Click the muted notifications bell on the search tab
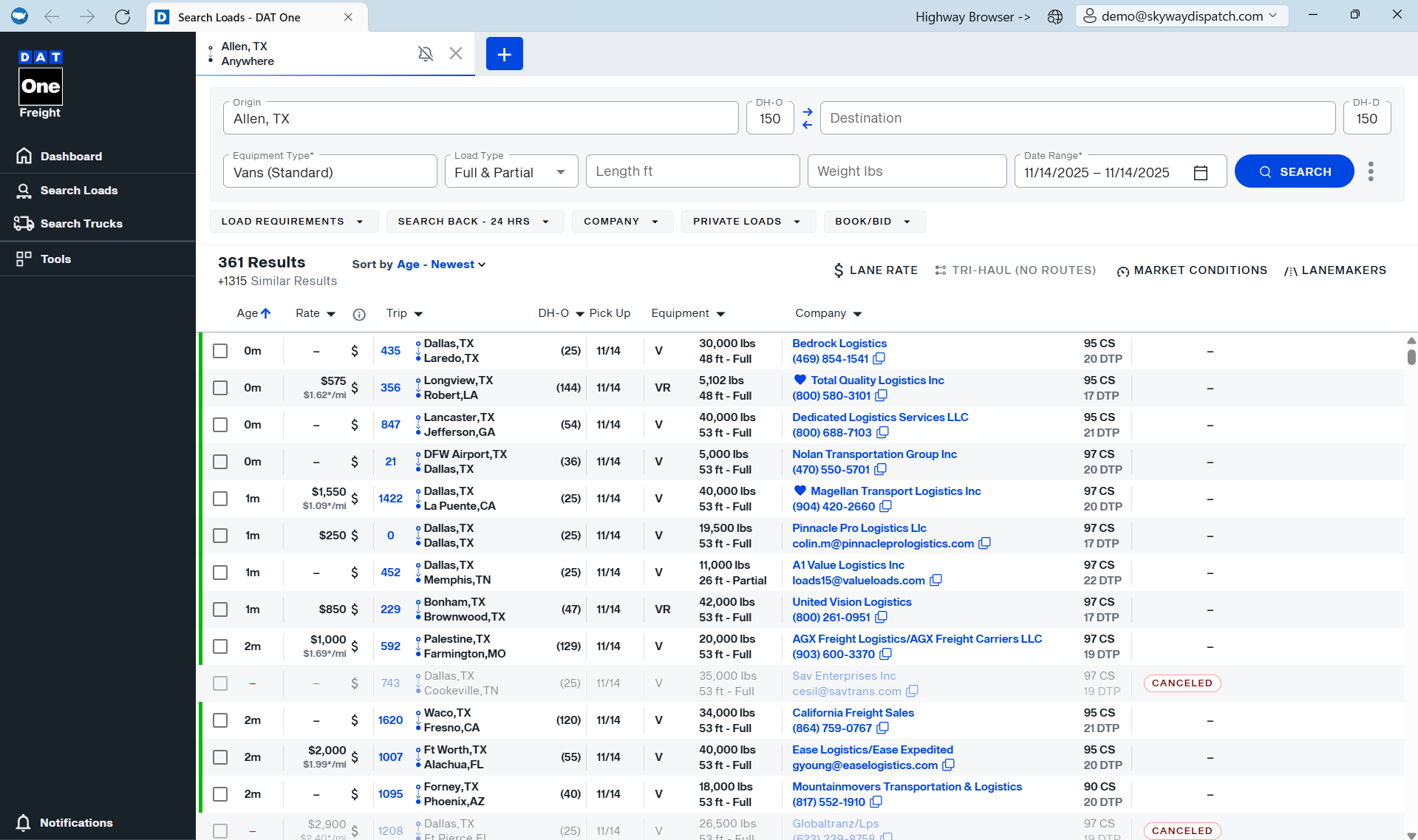The height and width of the screenshot is (840, 1418). point(426,53)
